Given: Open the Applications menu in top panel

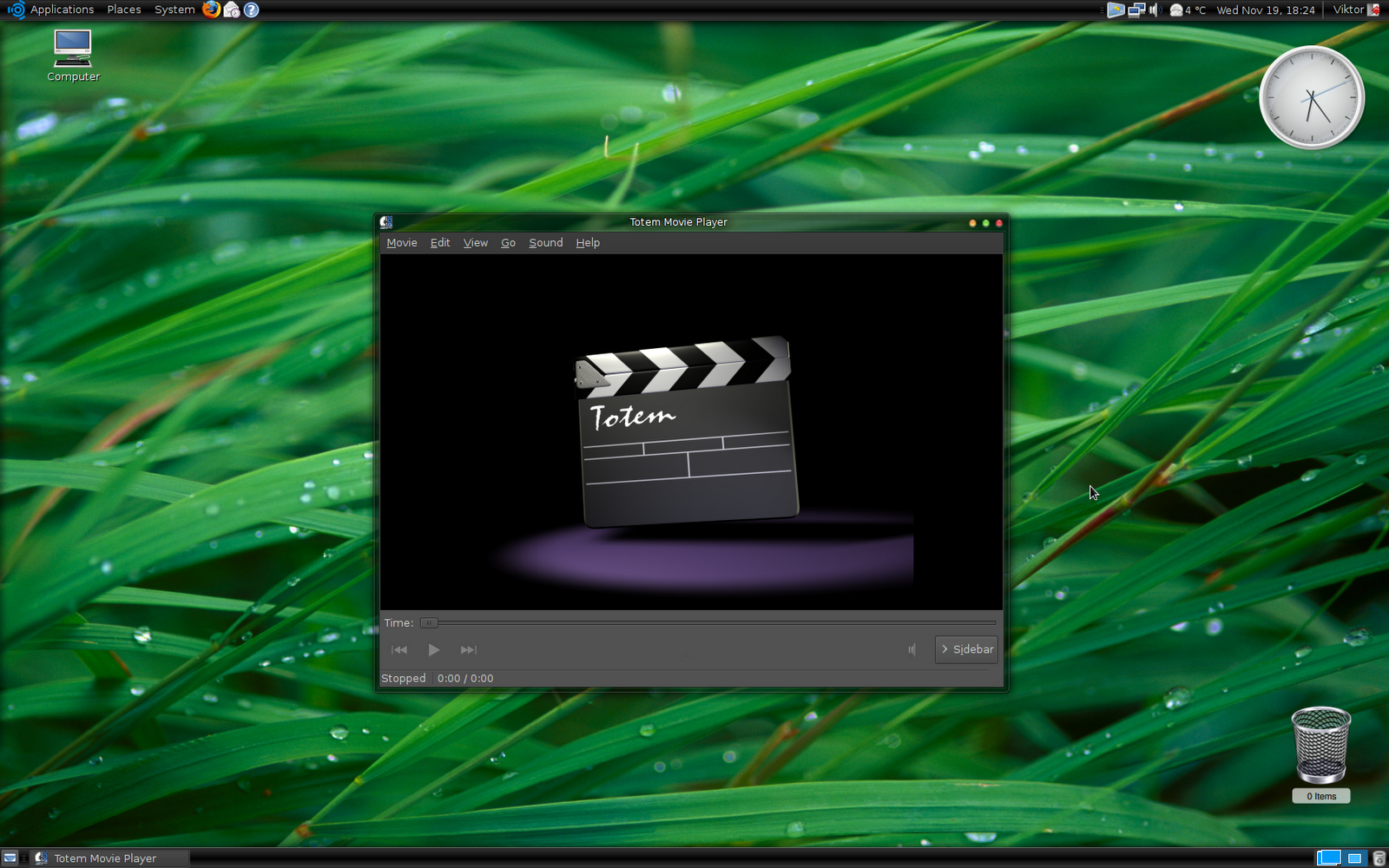Looking at the screenshot, I should point(62,10).
